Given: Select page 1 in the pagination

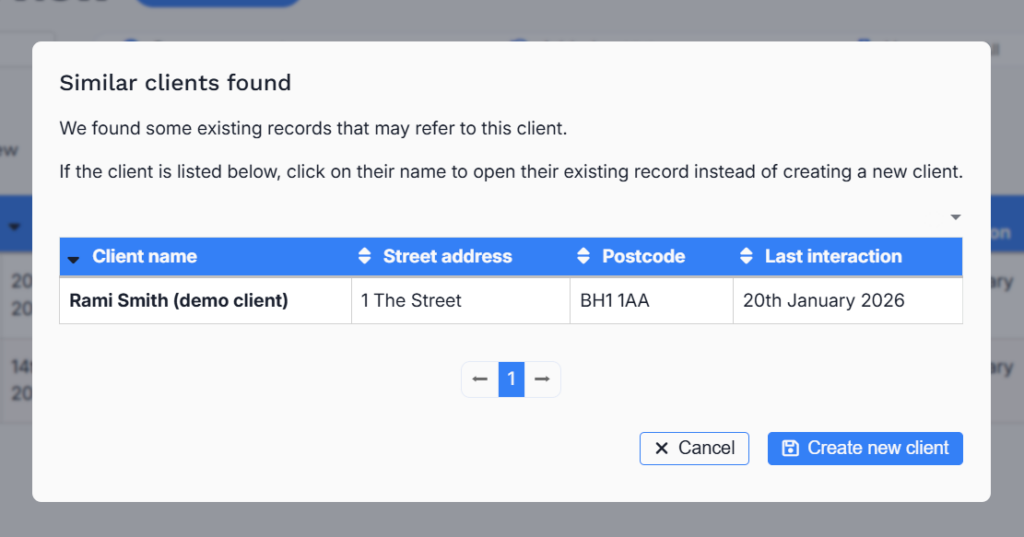Looking at the screenshot, I should (x=511, y=379).
